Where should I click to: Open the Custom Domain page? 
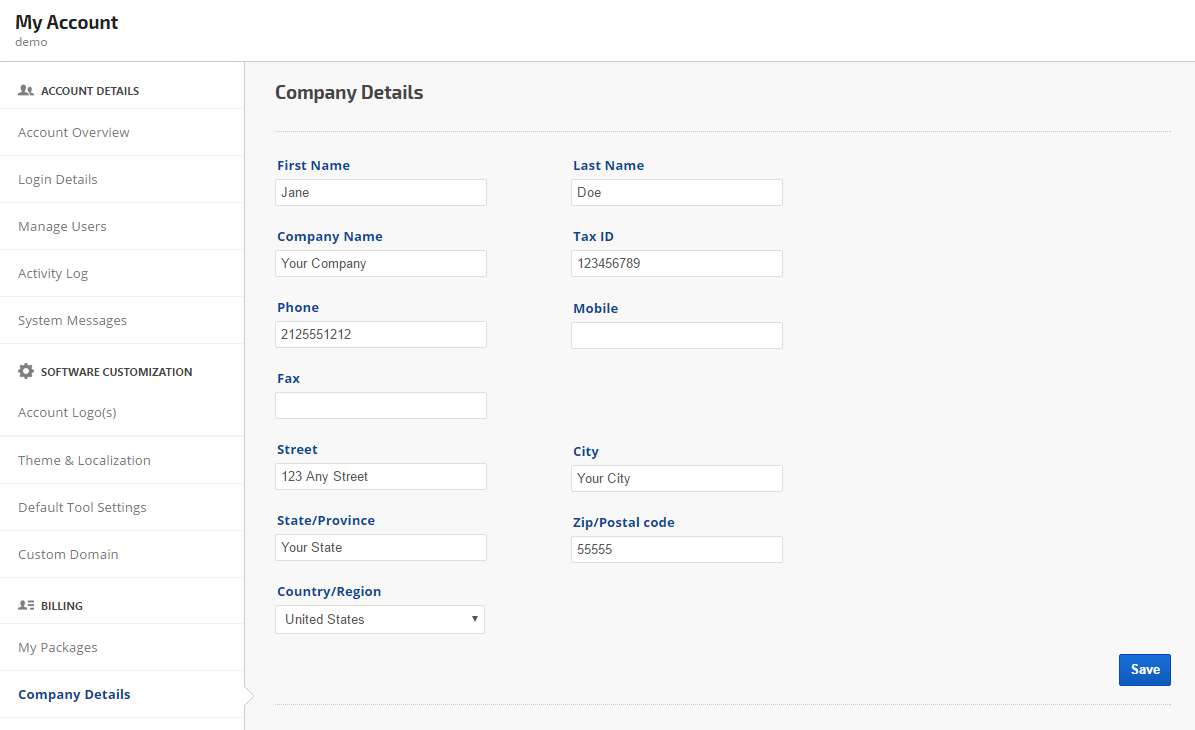tap(68, 554)
